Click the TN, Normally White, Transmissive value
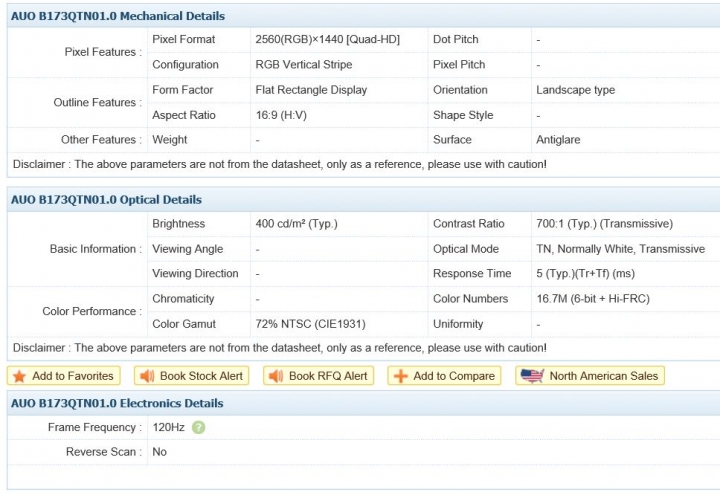This screenshot has height=495, width=720. pyautogui.click(x=620, y=249)
